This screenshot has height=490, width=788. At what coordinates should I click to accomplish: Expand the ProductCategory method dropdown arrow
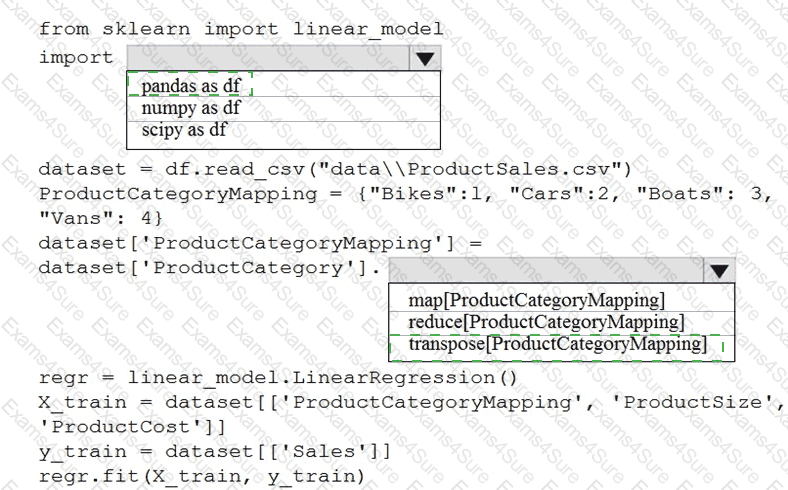coord(718,270)
